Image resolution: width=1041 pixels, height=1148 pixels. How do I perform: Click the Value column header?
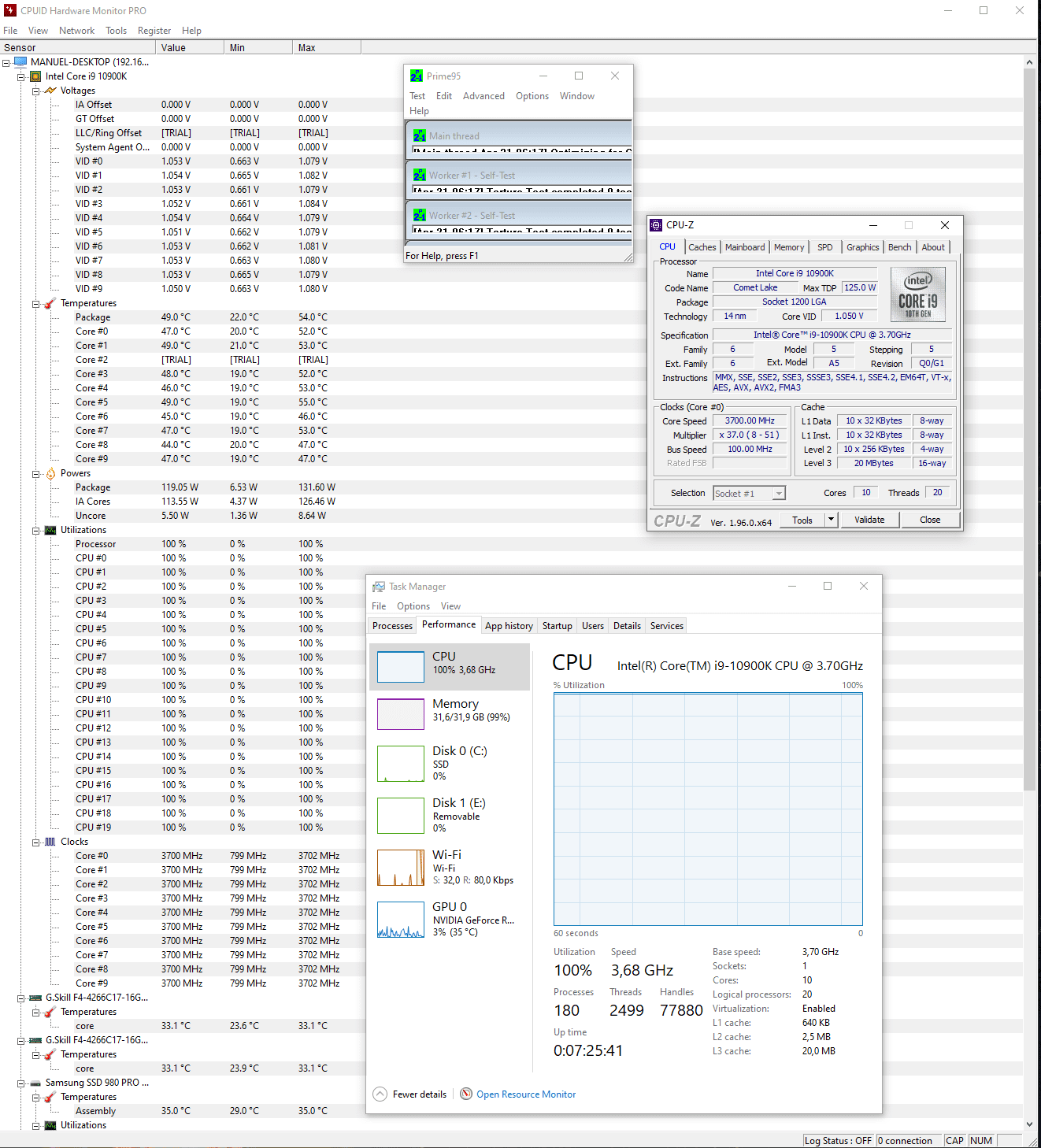190,48
